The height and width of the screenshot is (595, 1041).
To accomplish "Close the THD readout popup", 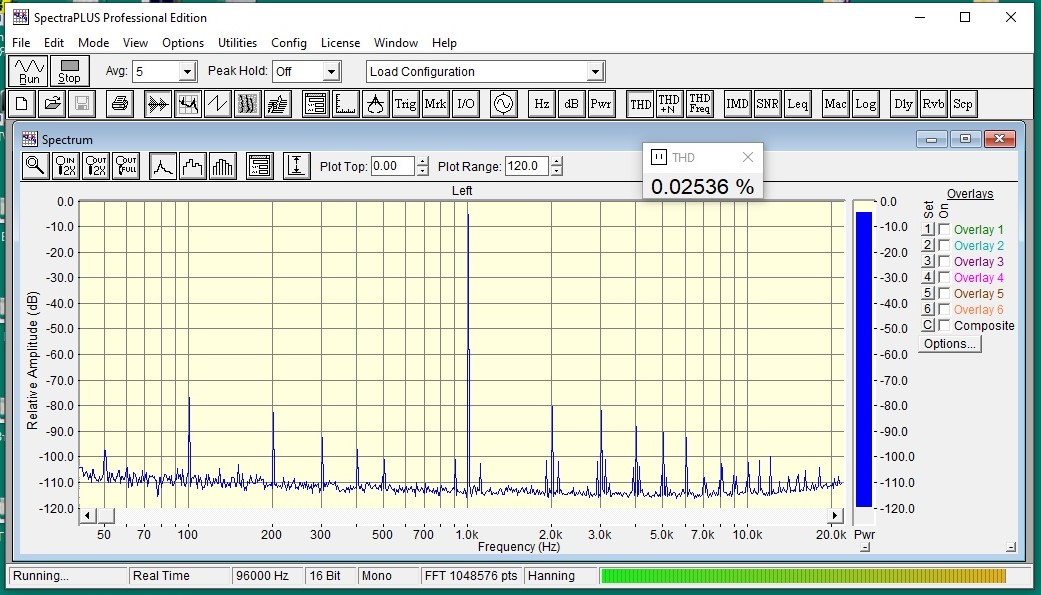I will click(748, 157).
